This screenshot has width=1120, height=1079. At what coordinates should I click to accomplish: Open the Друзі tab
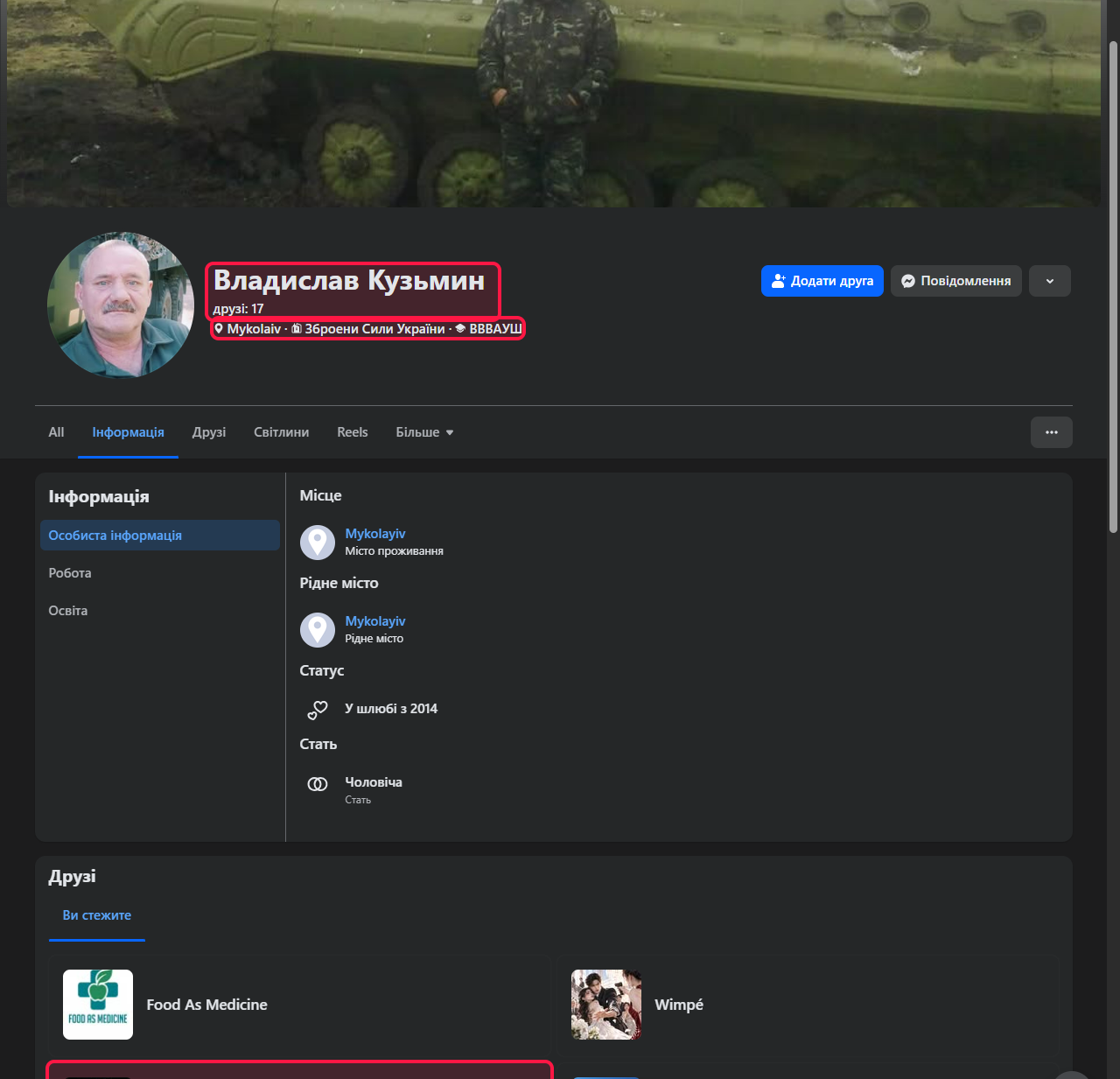209,432
